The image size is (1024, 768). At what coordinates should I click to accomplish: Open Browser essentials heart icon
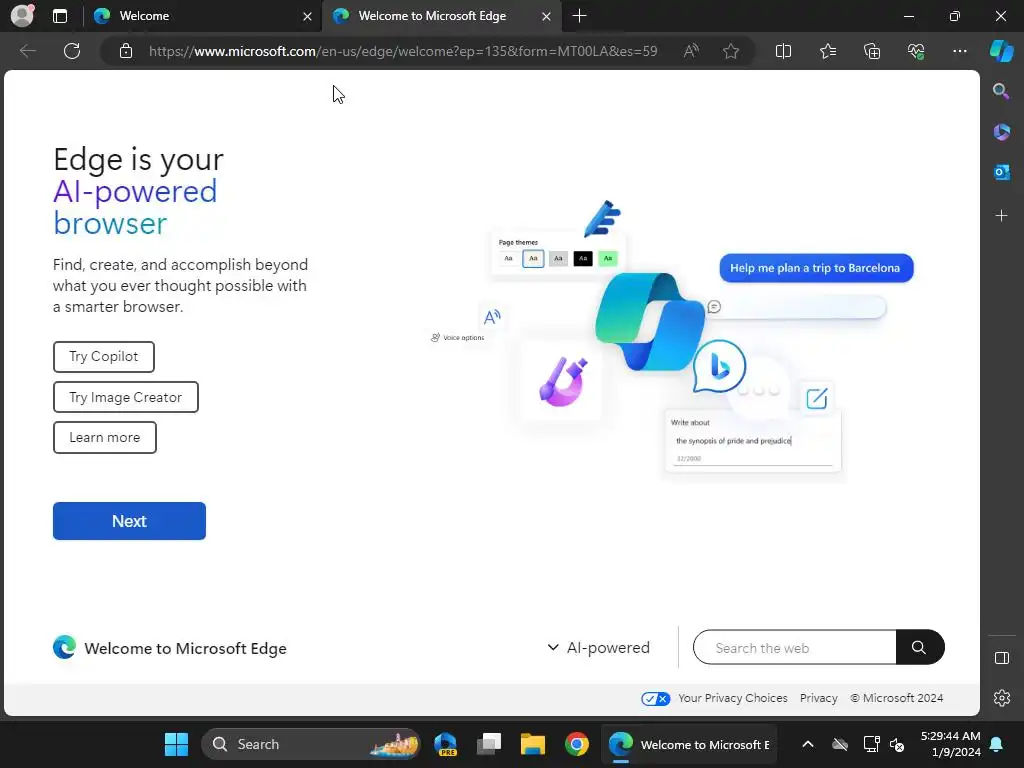916,51
